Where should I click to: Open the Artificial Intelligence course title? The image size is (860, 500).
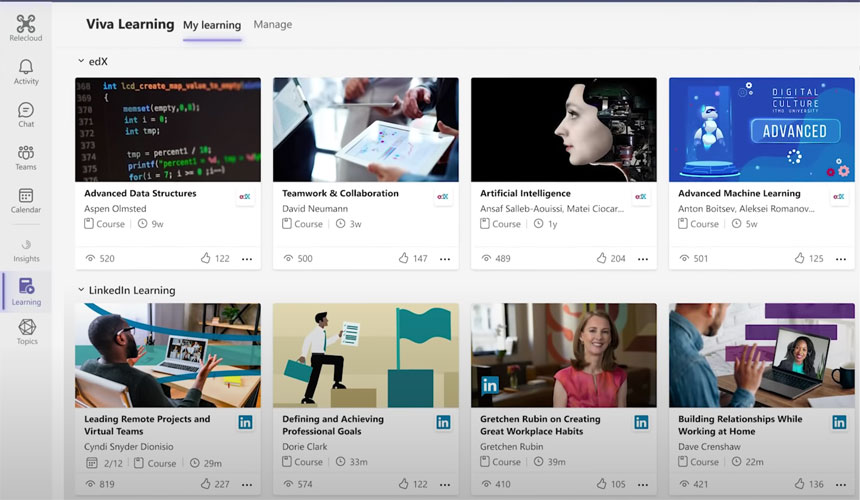pyautogui.click(x=525, y=193)
